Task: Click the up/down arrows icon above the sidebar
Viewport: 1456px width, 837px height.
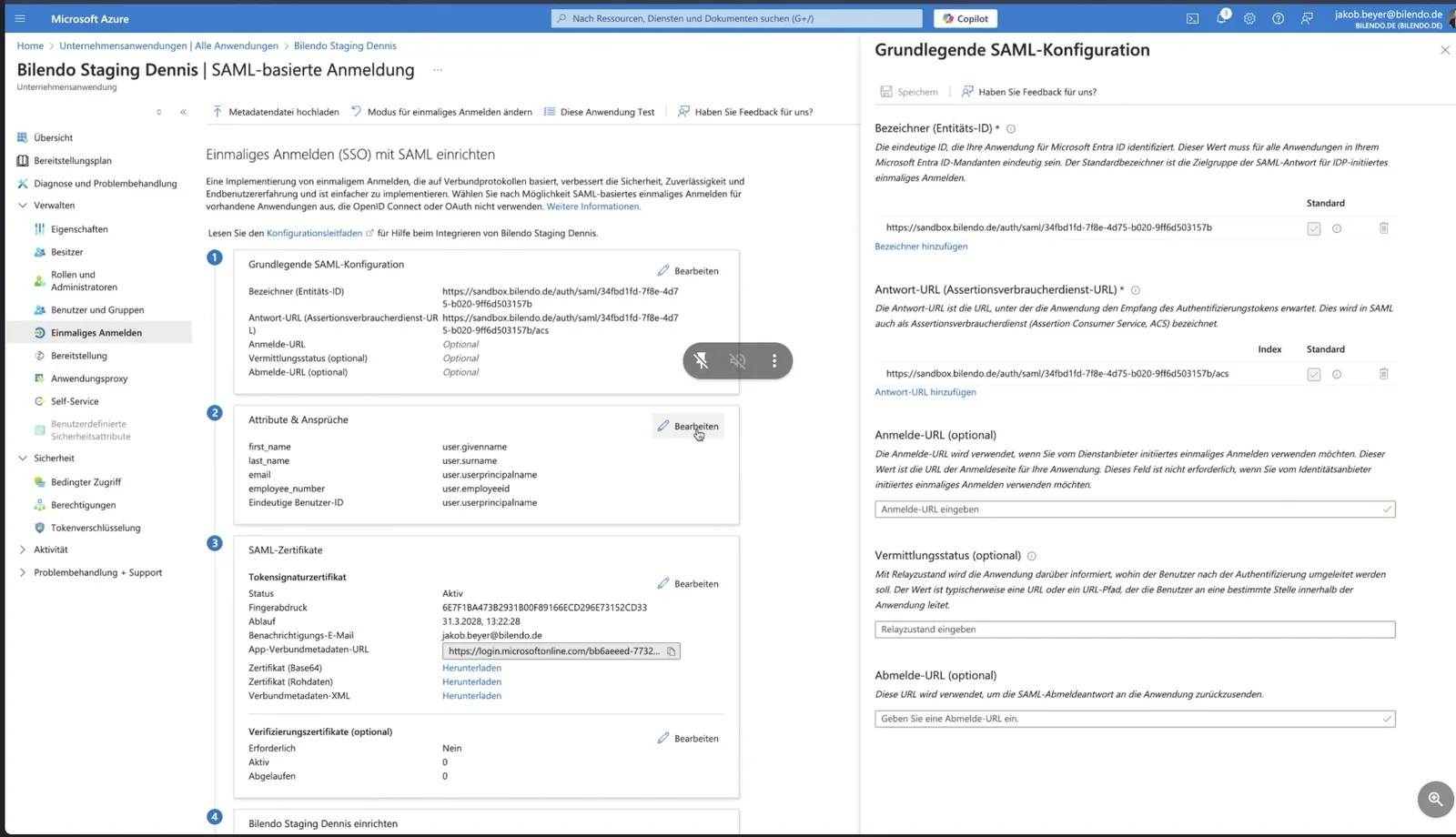Action: point(158,112)
